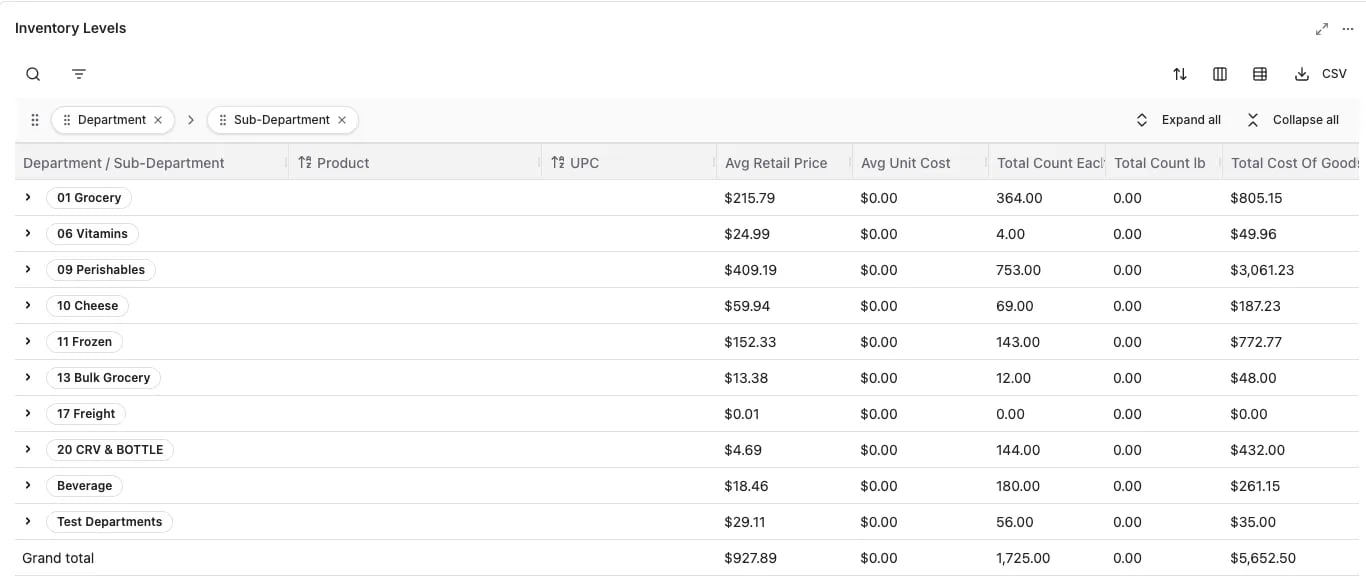
Task: Expand the Beverage row
Action: click(x=28, y=486)
